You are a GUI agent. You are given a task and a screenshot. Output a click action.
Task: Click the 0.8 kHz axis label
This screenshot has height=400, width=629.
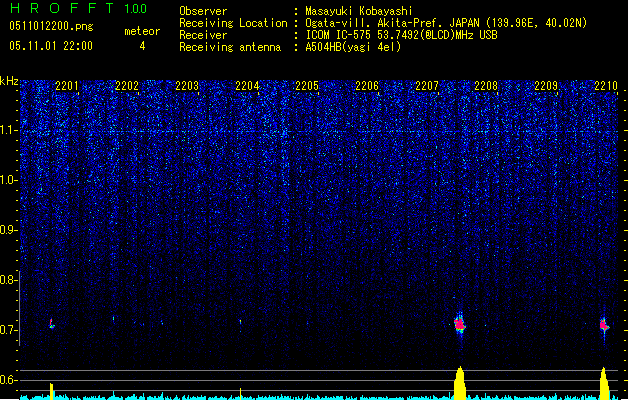click(8, 280)
